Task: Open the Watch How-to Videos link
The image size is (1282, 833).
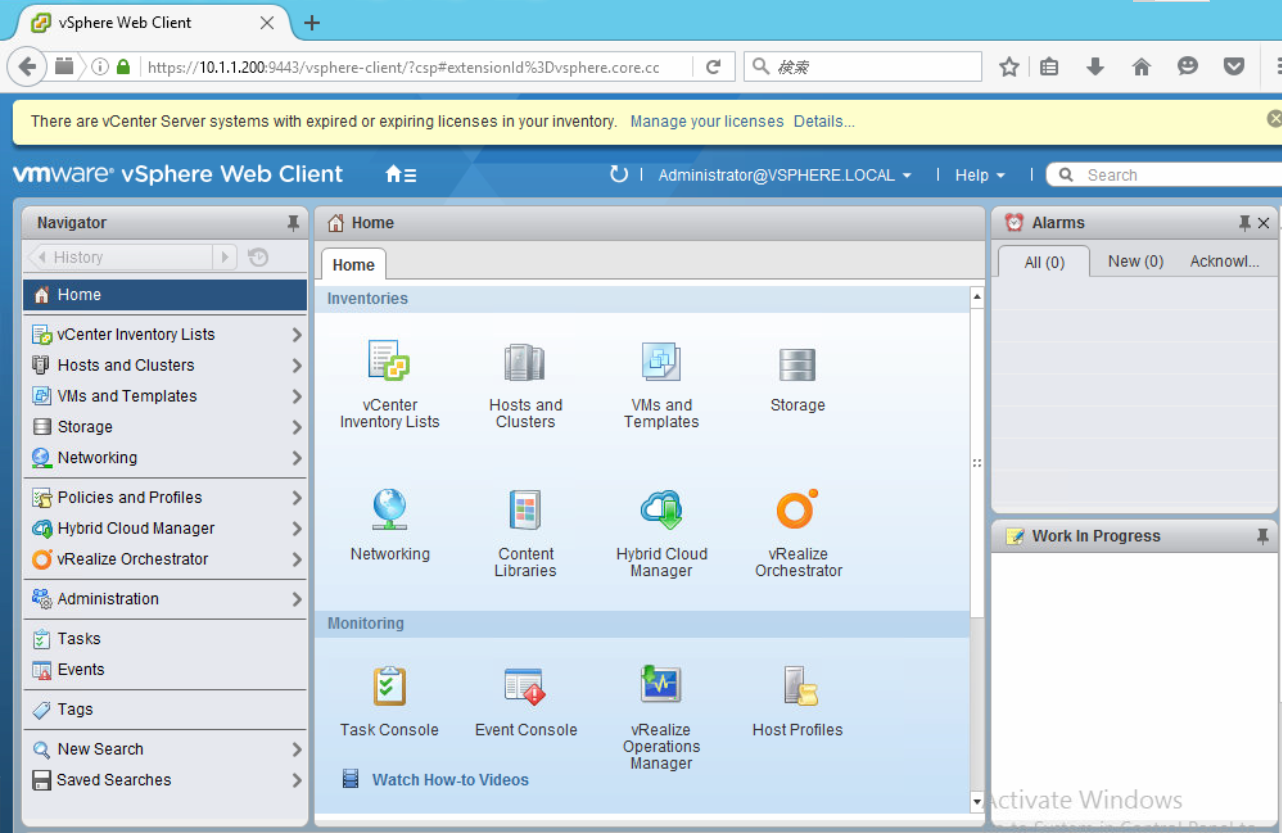Action: click(450, 780)
